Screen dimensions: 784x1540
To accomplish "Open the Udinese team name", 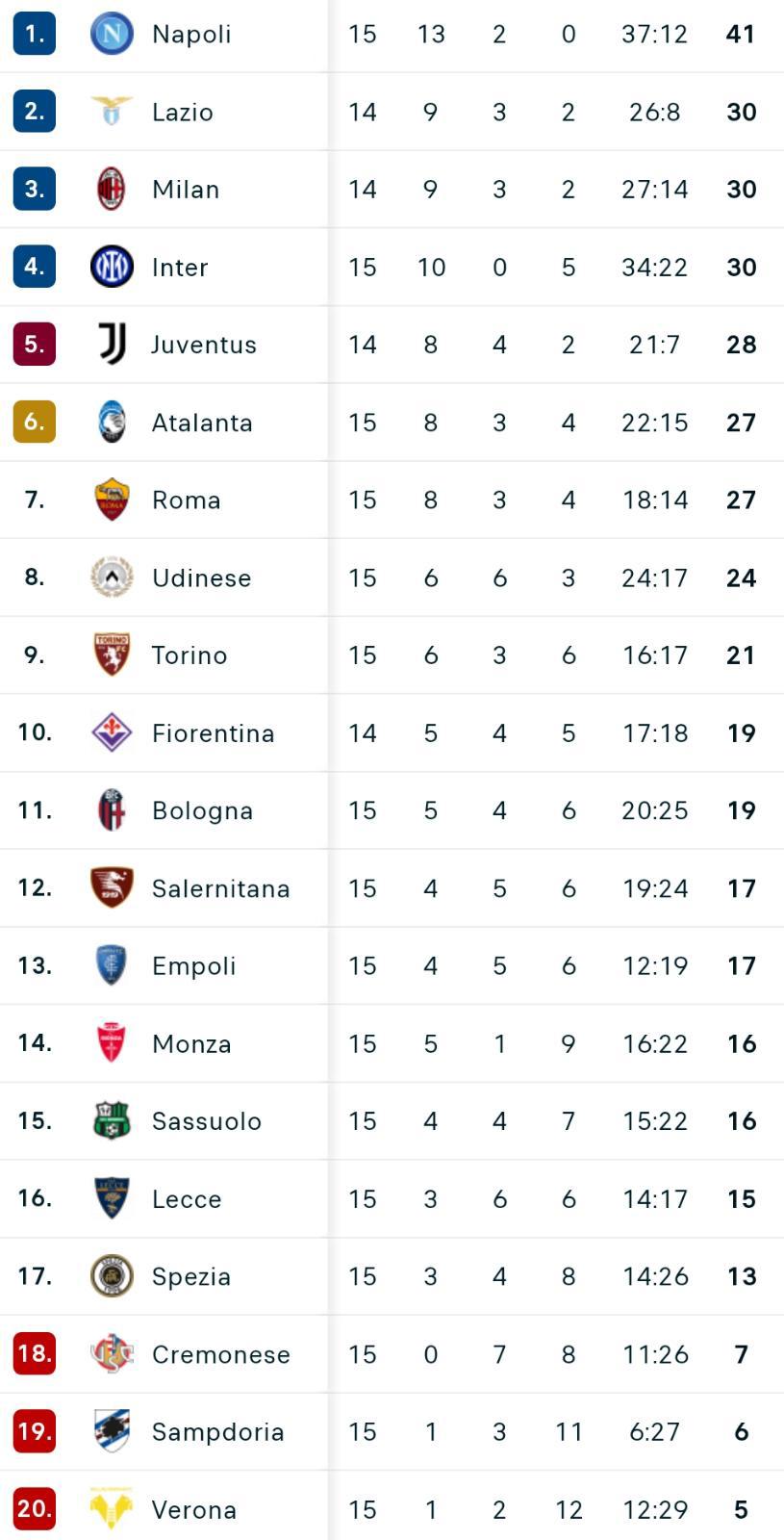I will (202, 577).
